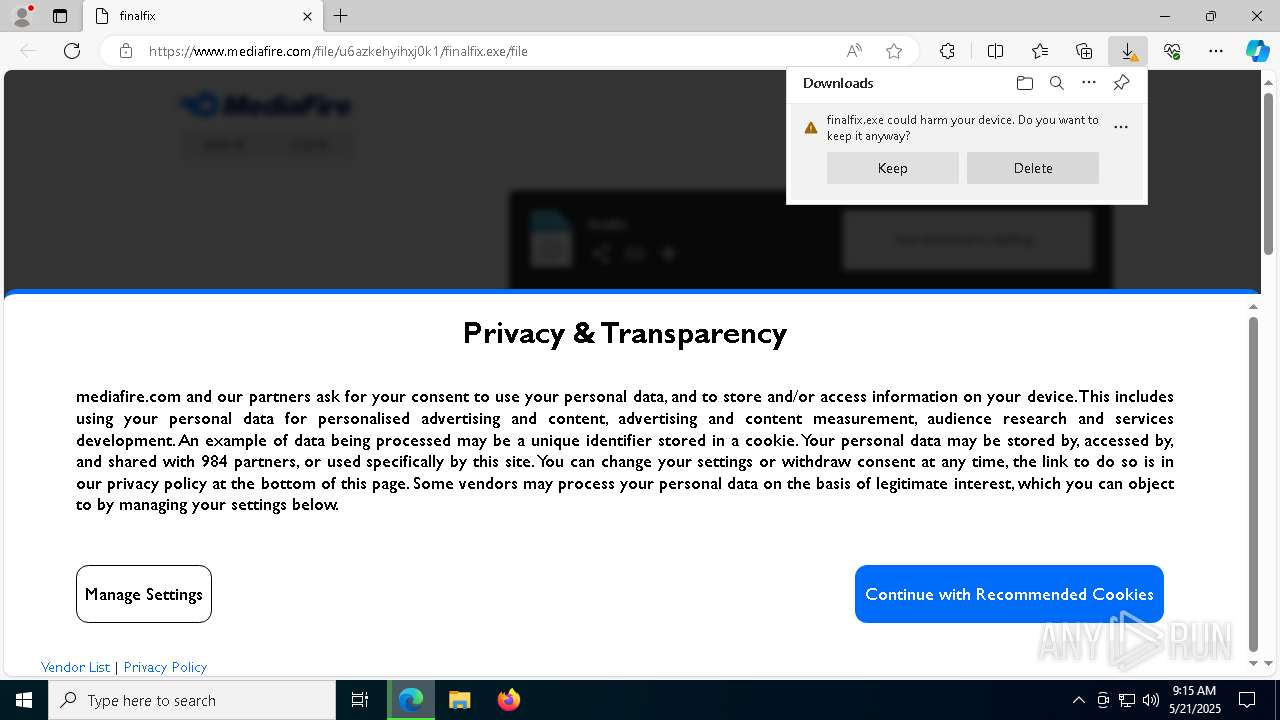Open the Collections icon
The height and width of the screenshot is (720, 1280).
click(x=1084, y=51)
